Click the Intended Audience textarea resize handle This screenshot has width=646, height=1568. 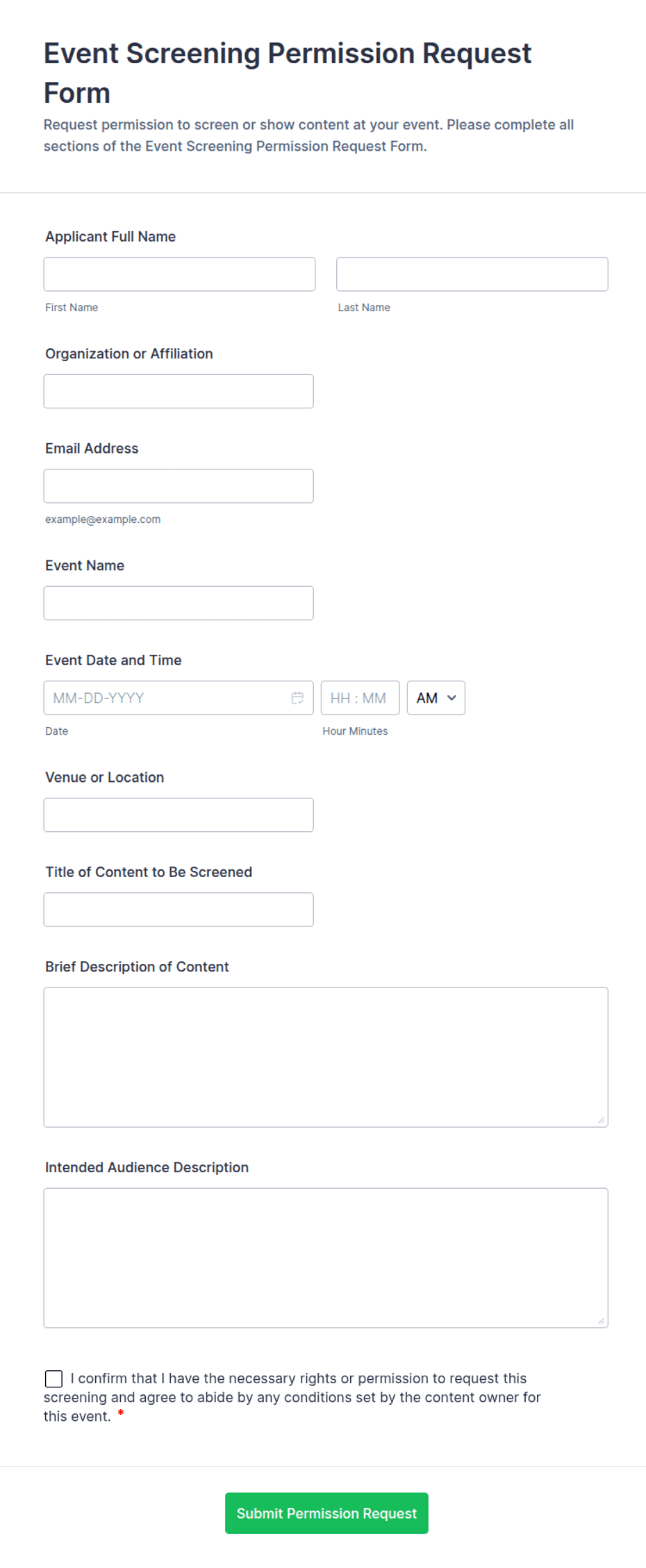601,1320
